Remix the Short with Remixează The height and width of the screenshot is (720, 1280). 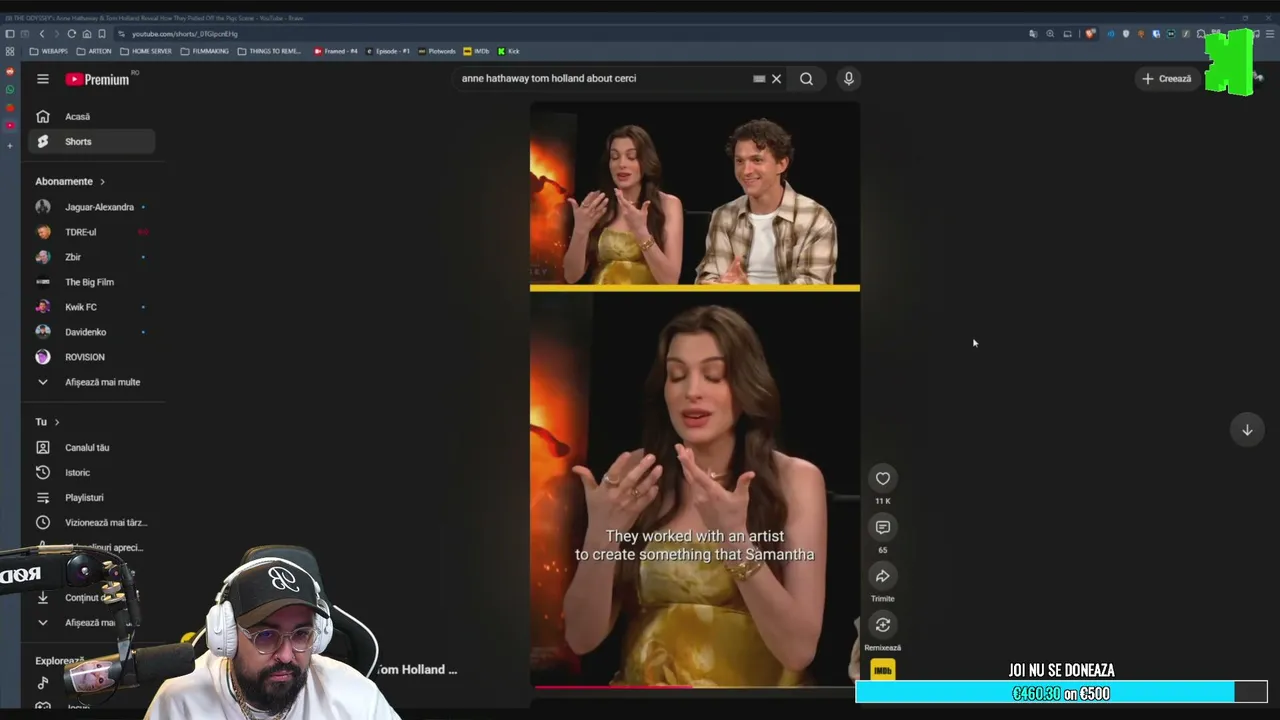882,626
